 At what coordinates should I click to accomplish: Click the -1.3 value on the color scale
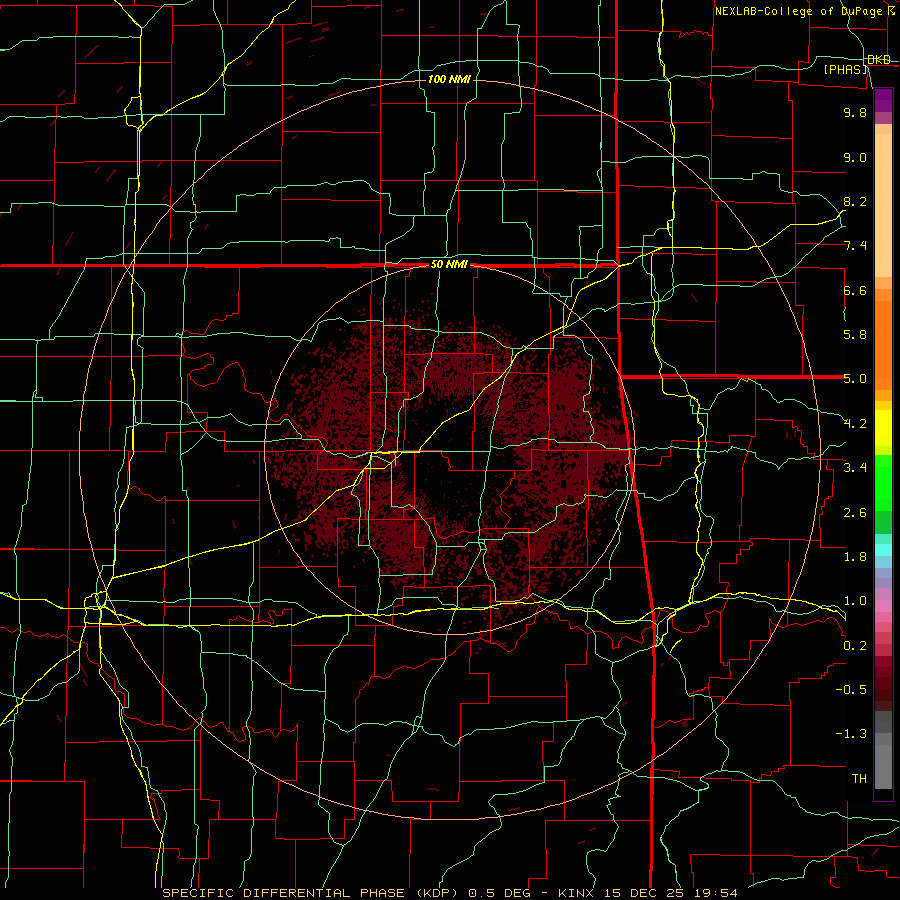[851, 734]
